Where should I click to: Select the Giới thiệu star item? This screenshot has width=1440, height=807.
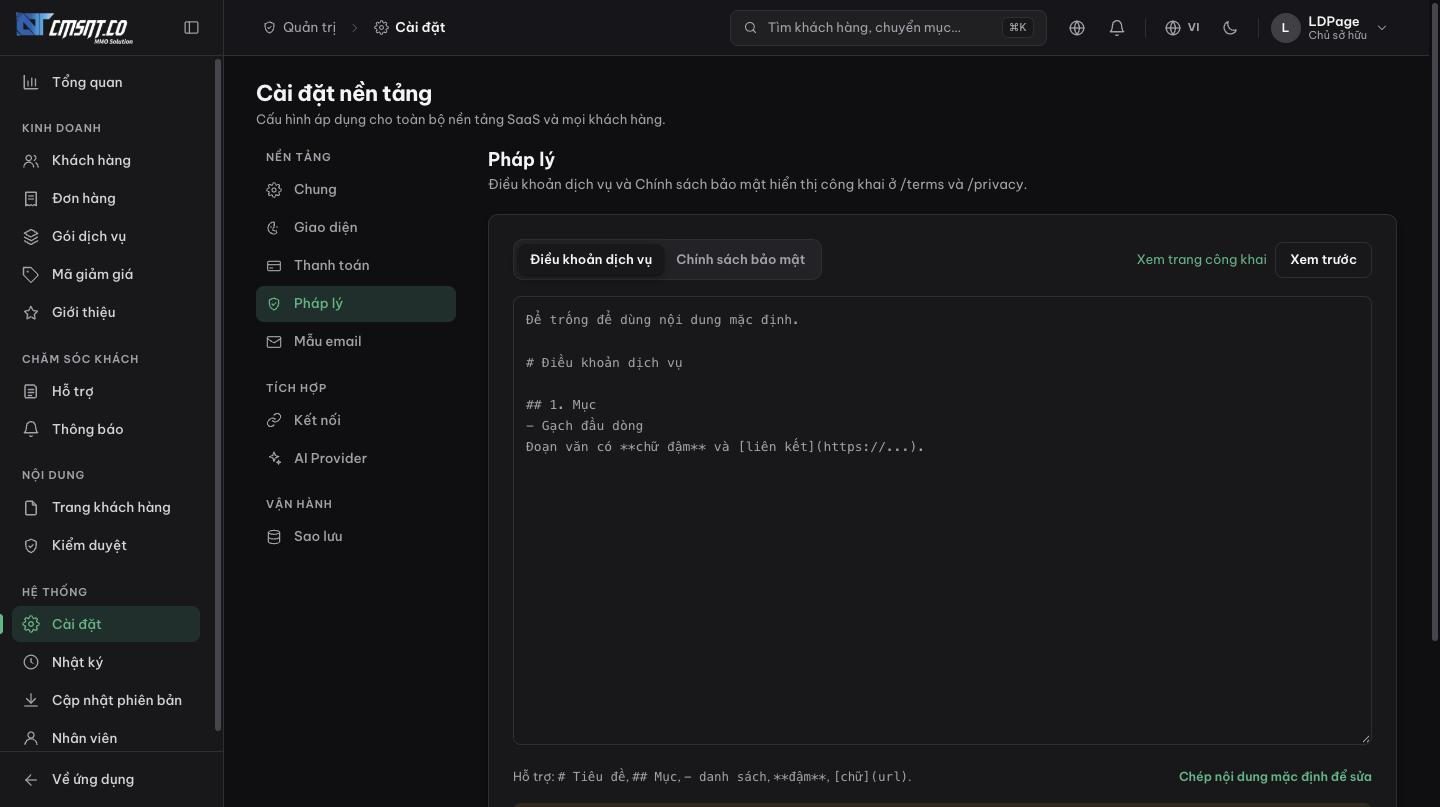(106, 312)
